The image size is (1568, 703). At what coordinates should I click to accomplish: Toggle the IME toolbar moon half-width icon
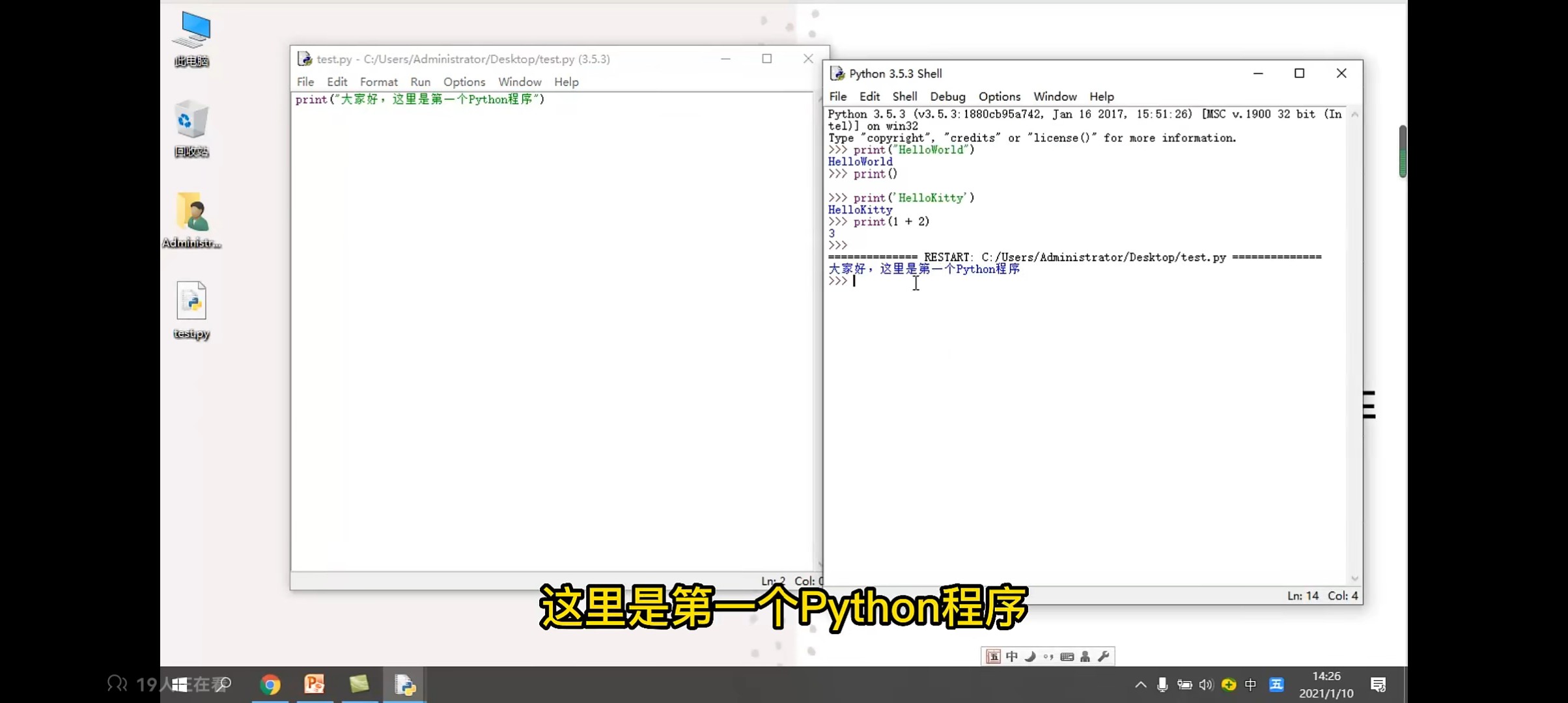tap(1030, 657)
